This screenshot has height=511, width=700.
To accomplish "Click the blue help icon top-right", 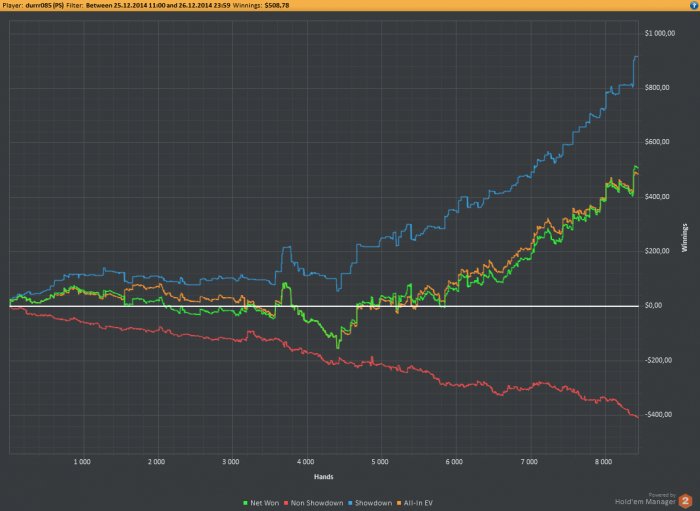I will (x=695, y=5).
